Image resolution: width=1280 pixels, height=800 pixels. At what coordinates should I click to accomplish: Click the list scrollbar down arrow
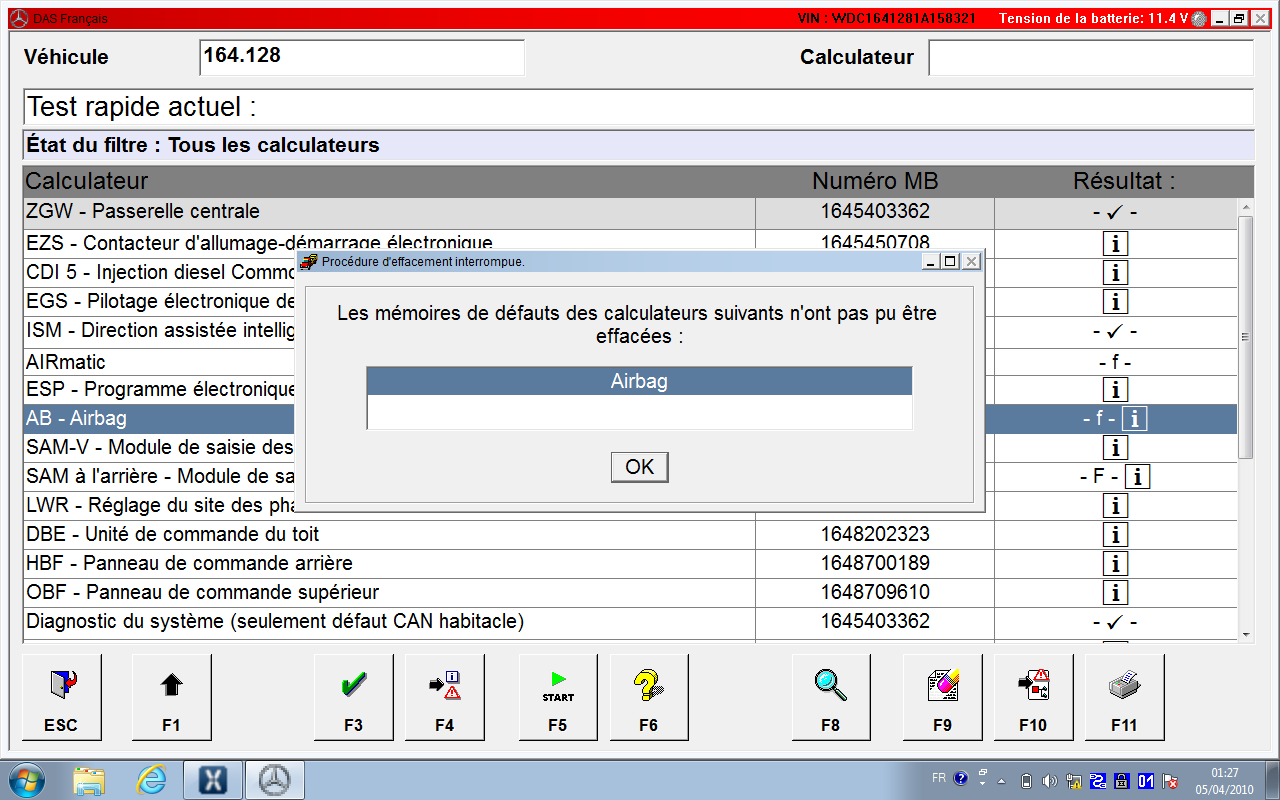point(1245,633)
